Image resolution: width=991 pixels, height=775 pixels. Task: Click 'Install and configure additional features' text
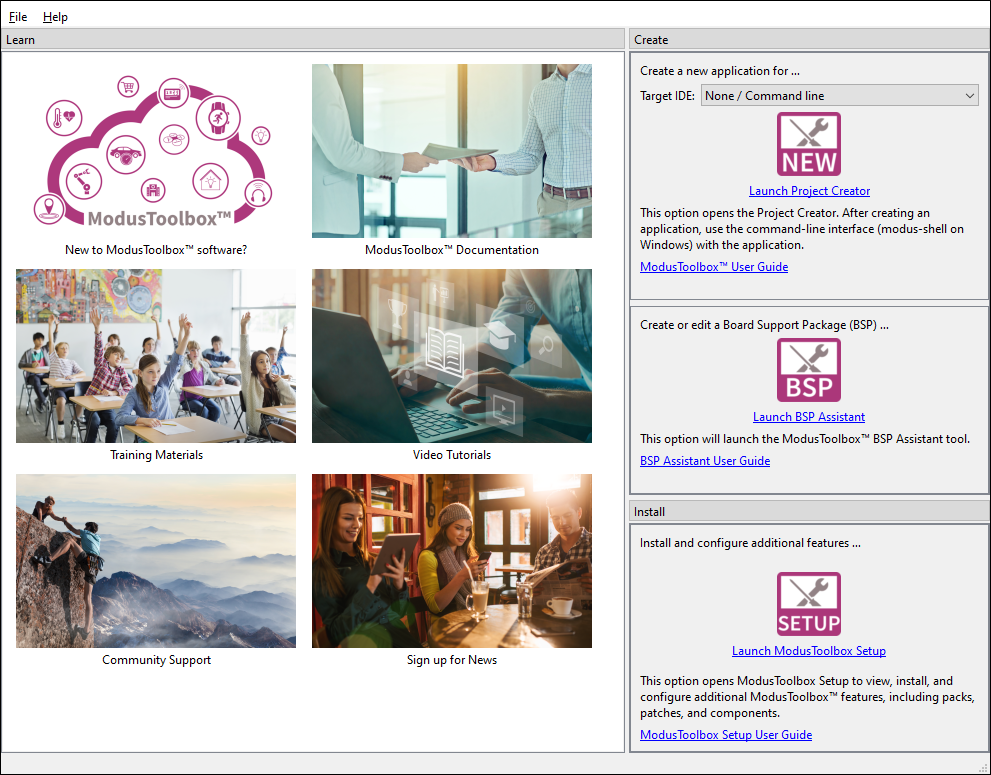[x=750, y=543]
